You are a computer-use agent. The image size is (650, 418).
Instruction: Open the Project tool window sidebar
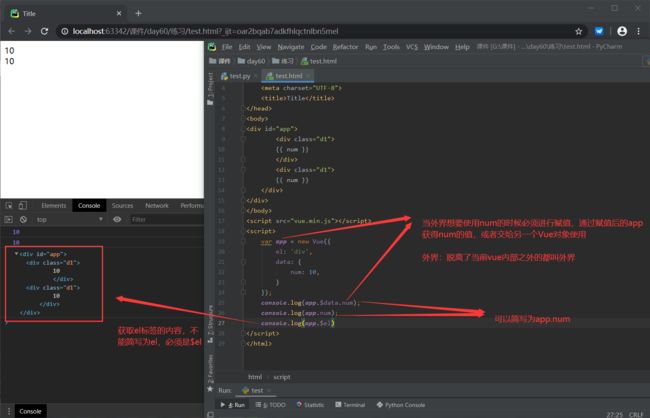pyautogui.click(x=211, y=88)
